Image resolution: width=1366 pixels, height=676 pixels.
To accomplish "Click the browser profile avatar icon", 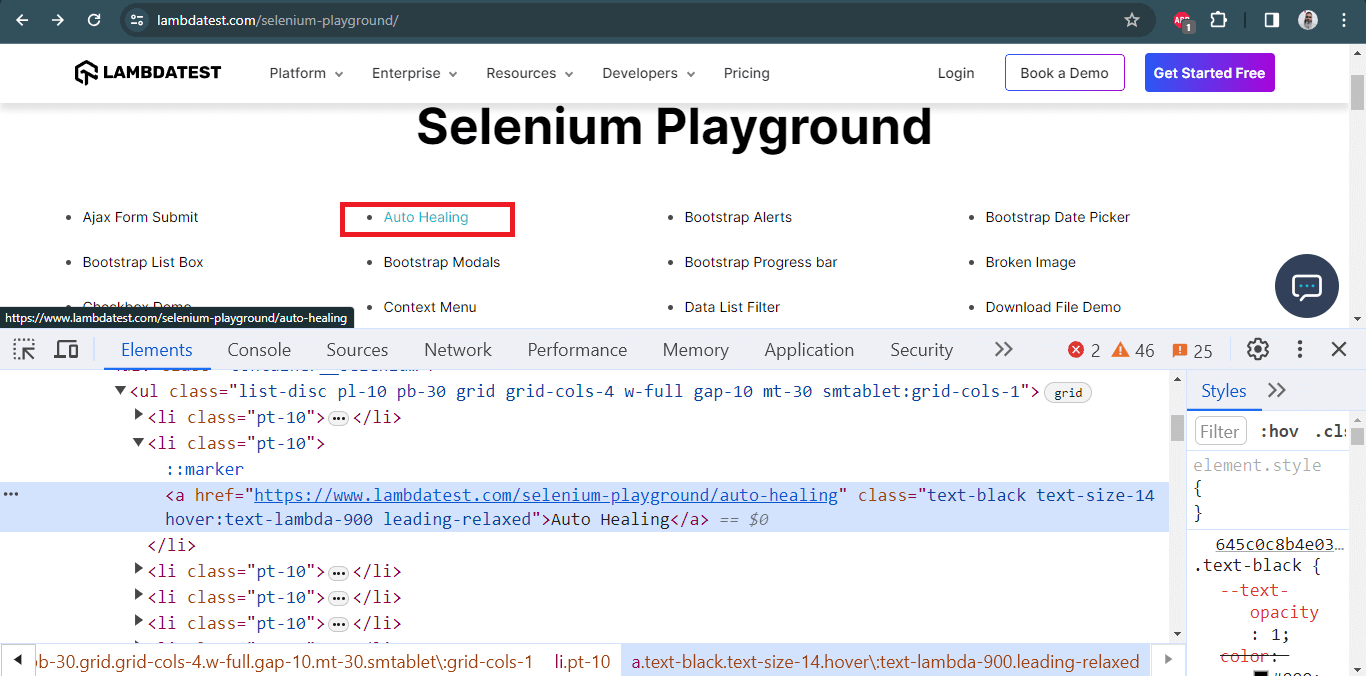I will (1308, 20).
